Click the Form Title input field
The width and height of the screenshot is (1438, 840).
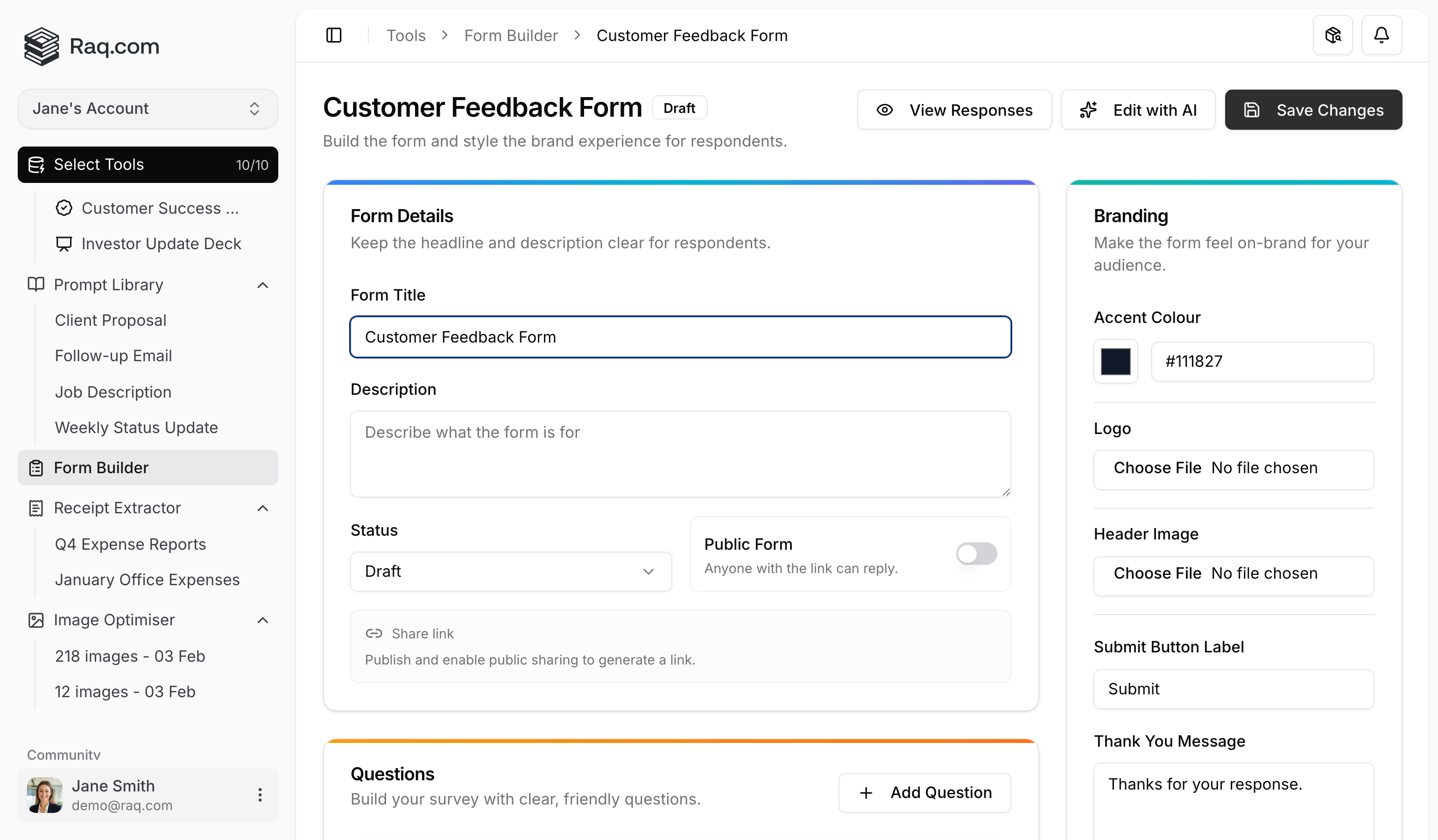(680, 336)
